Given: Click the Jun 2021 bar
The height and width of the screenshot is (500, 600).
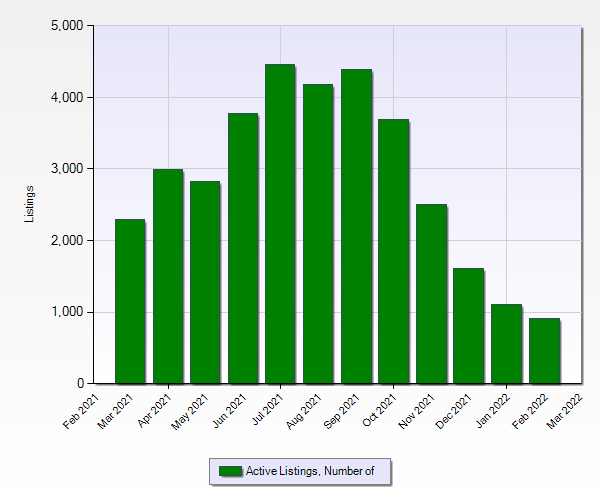Looking at the screenshot, I should [x=243, y=248].
